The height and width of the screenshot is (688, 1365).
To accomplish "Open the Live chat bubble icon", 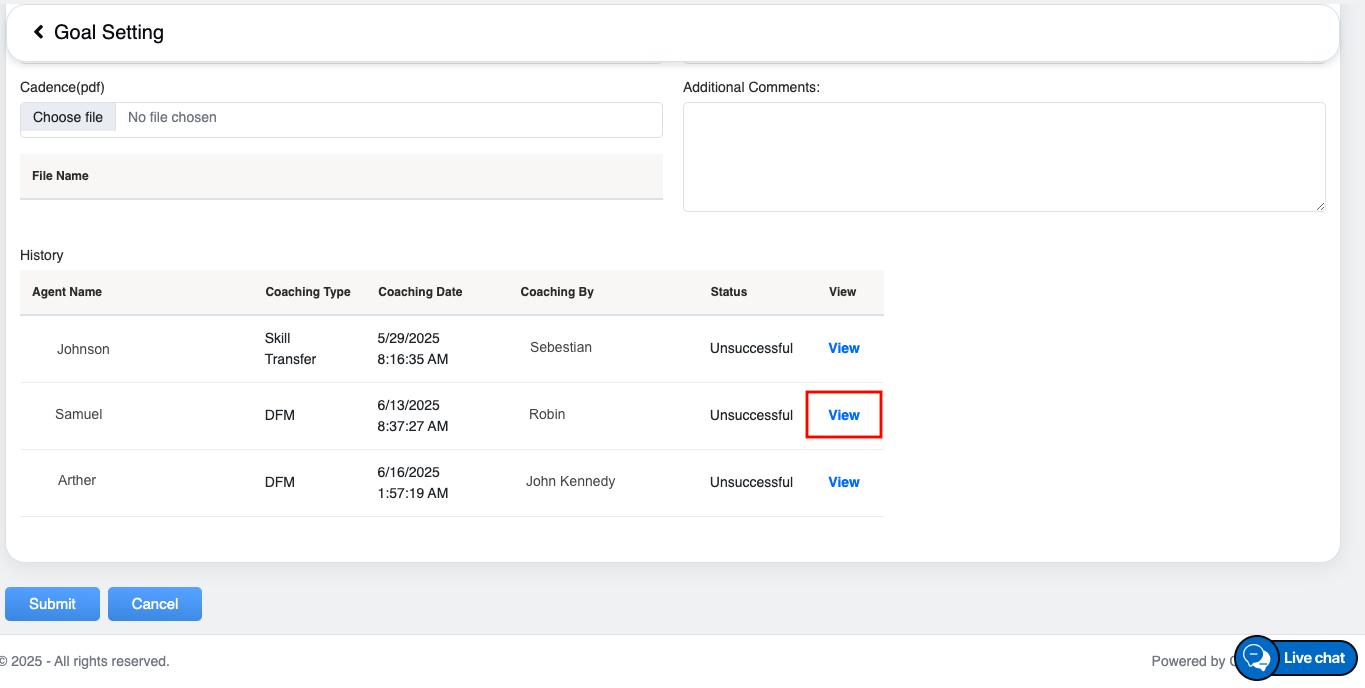I will point(1256,657).
